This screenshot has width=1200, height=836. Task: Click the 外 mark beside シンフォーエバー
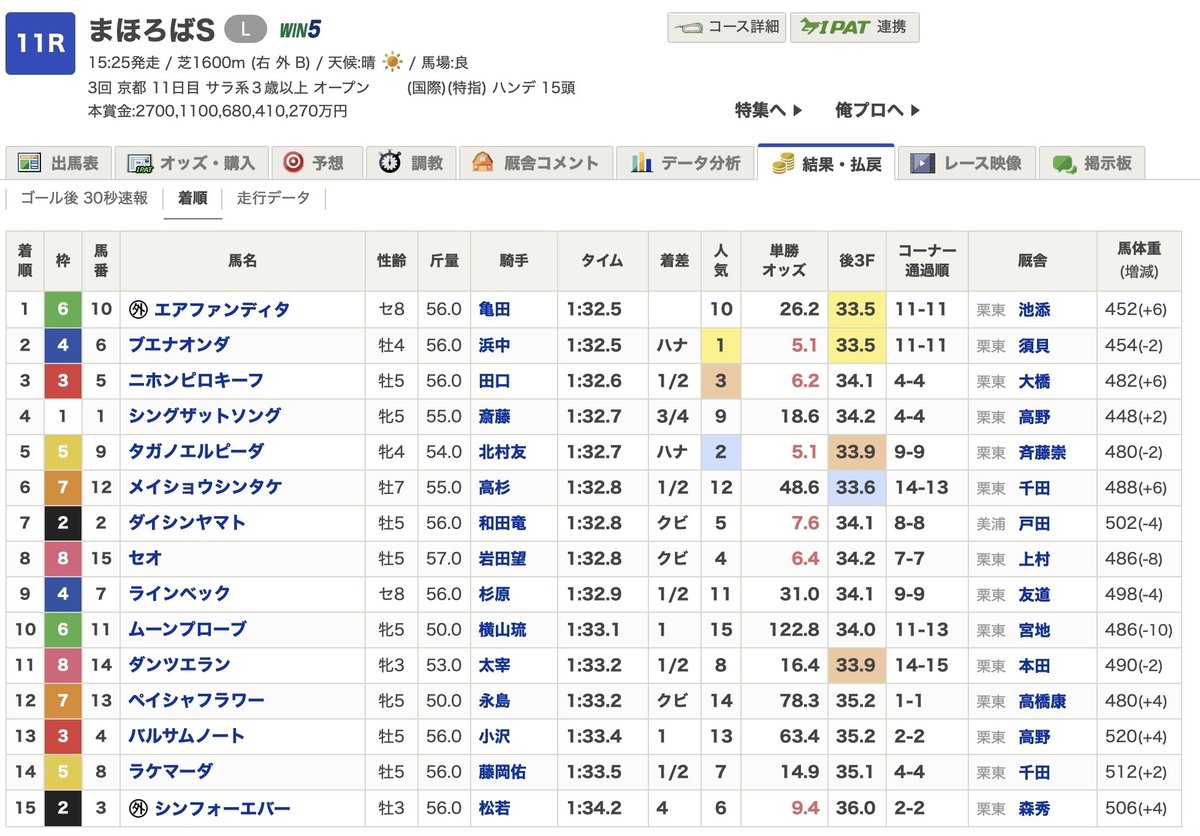[x=139, y=808]
